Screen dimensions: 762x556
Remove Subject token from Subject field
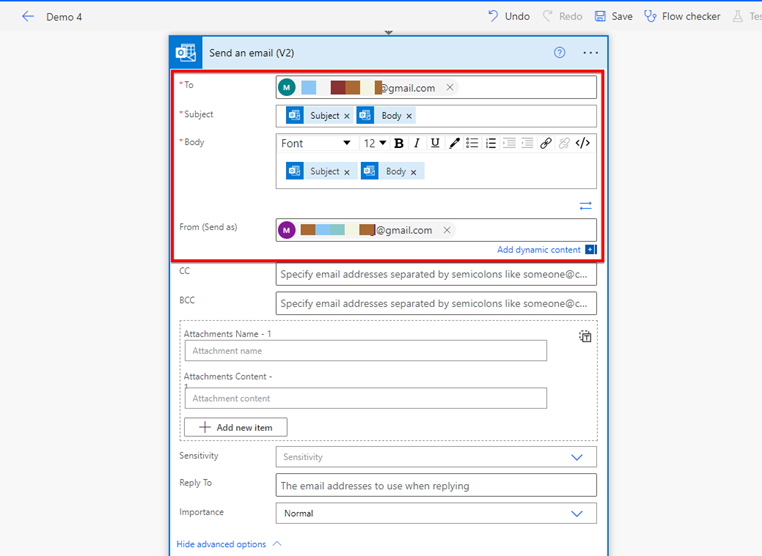click(347, 116)
